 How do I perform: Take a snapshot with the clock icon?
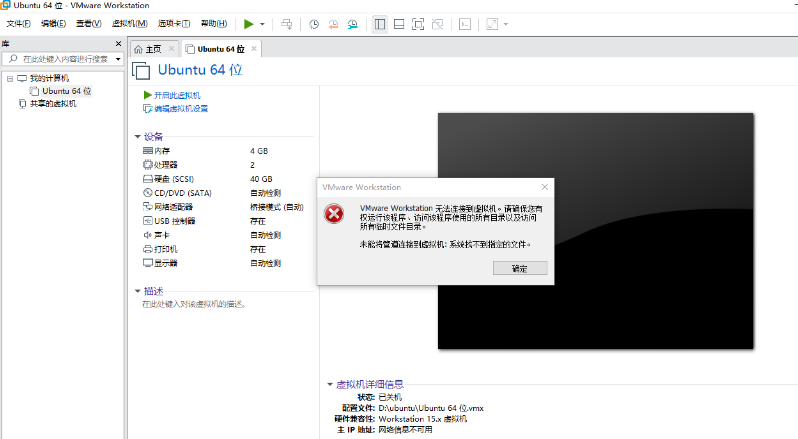tap(314, 24)
